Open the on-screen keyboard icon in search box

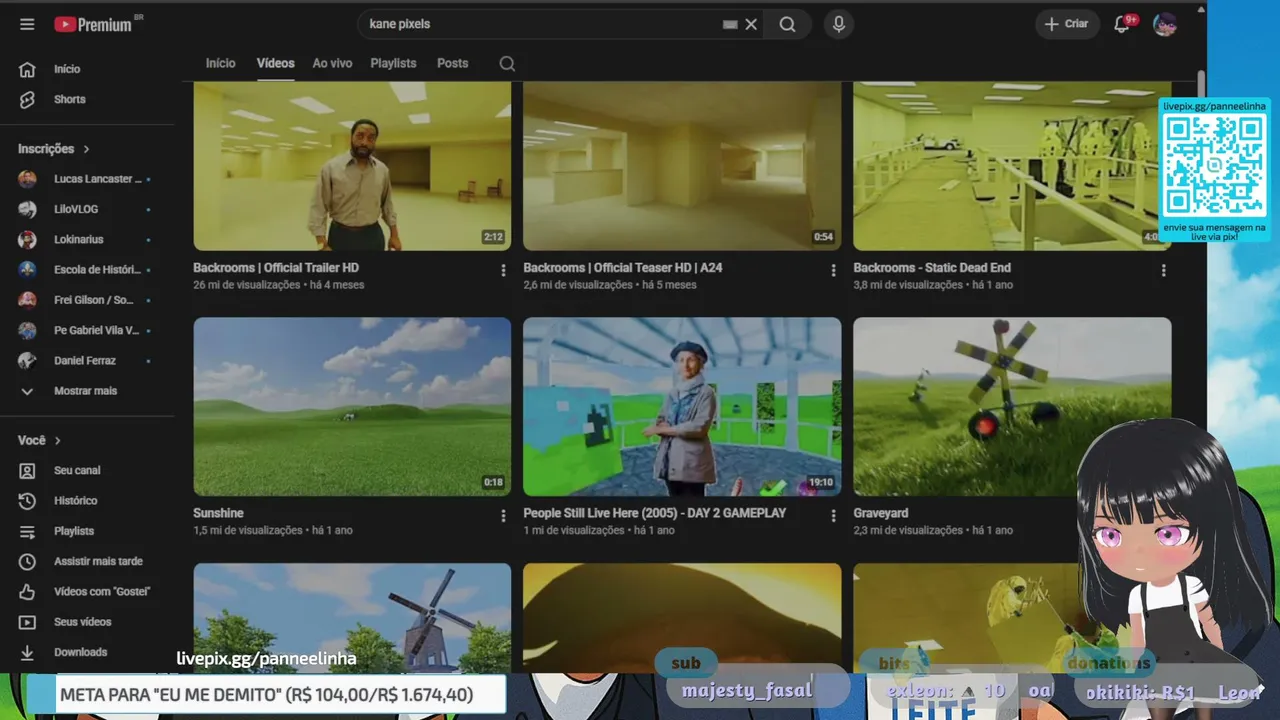[730, 24]
